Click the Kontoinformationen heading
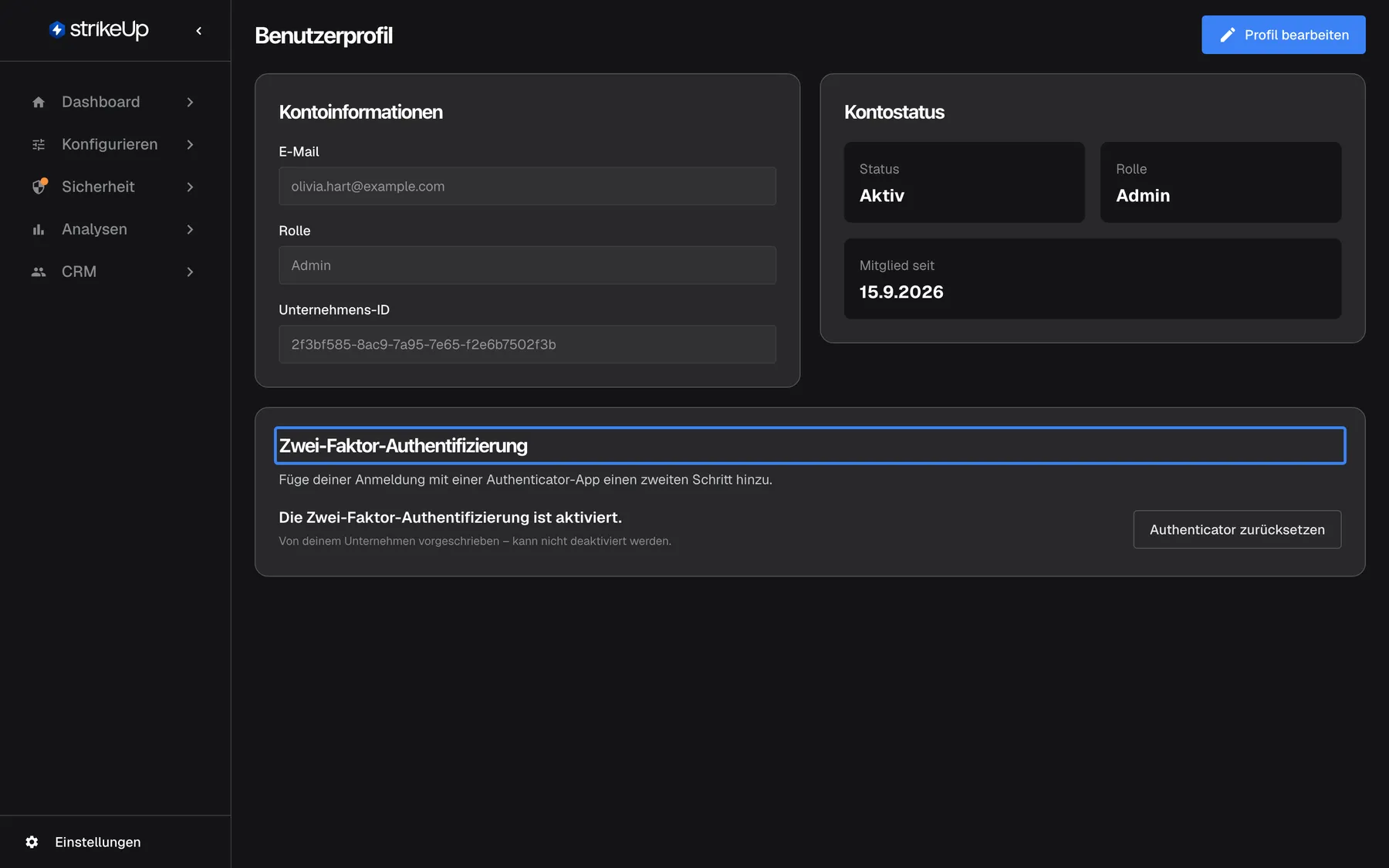Screen dimensions: 1389x868 point(360,112)
